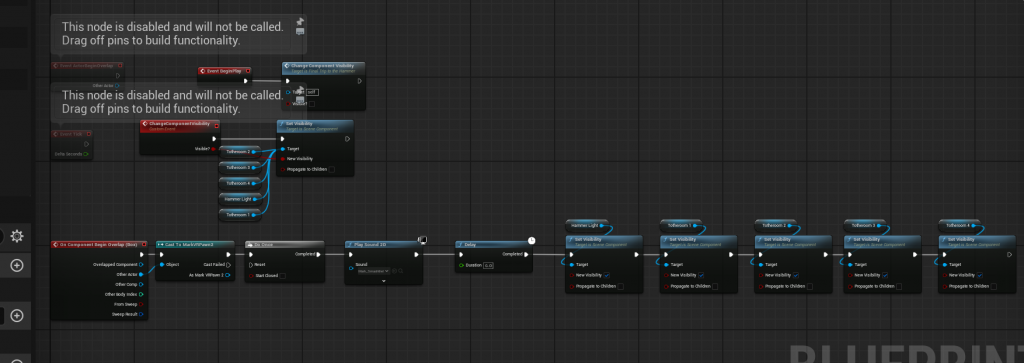Toggle Start Closed checkbox on Do Once node
Image resolution: width=1024 pixels, height=363 pixels.
pyautogui.click(x=282, y=276)
